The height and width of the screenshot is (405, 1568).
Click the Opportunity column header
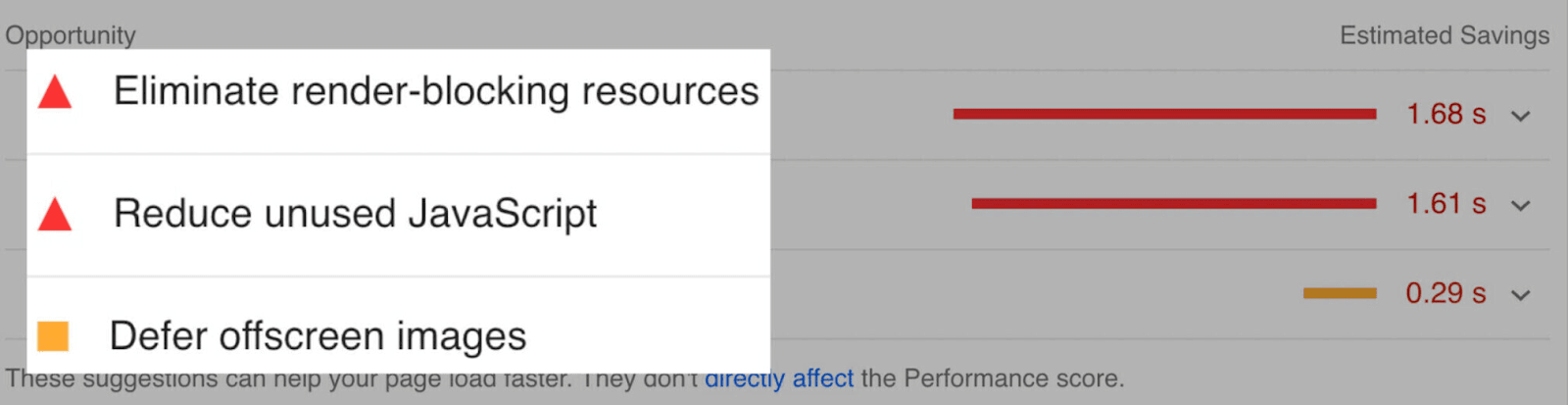coord(71,35)
